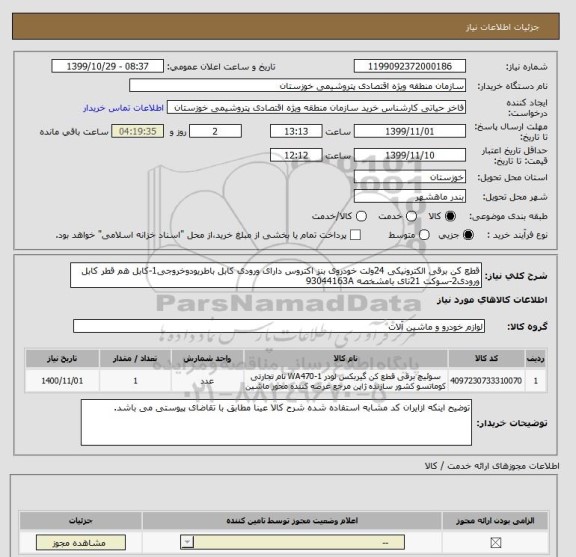Click the WA470-1 product name cell
The image size is (576, 557).
[x=345, y=381]
